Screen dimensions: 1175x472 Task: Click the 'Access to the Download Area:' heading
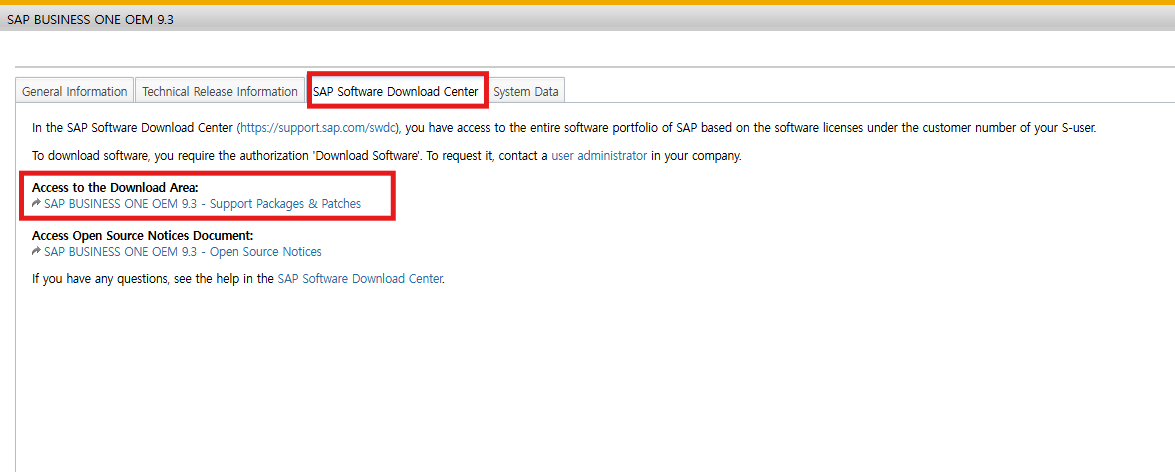click(115, 188)
